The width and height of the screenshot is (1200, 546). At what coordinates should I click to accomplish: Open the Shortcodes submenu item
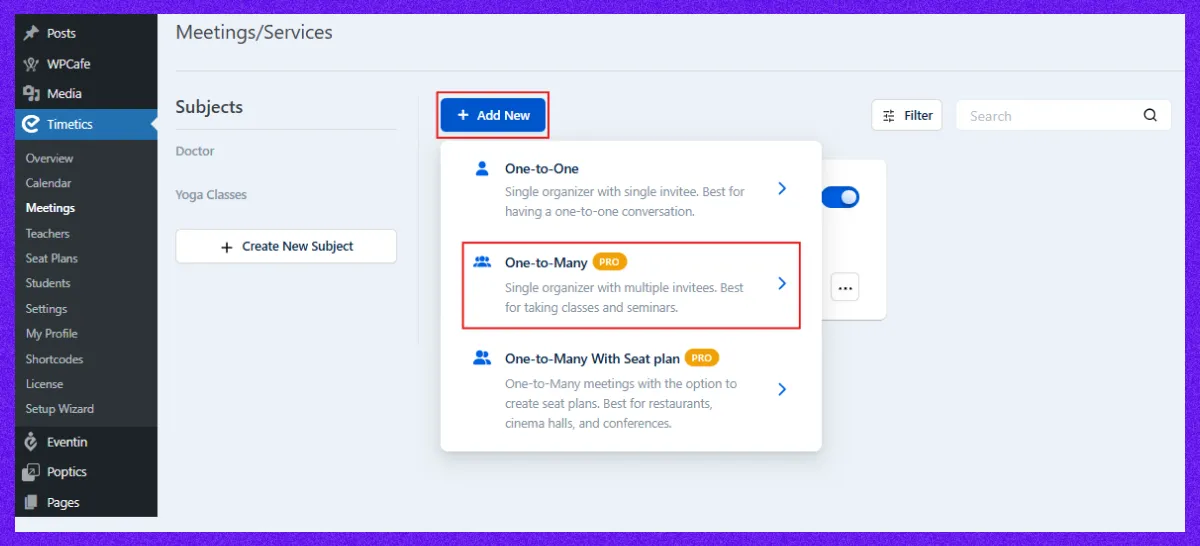54,359
